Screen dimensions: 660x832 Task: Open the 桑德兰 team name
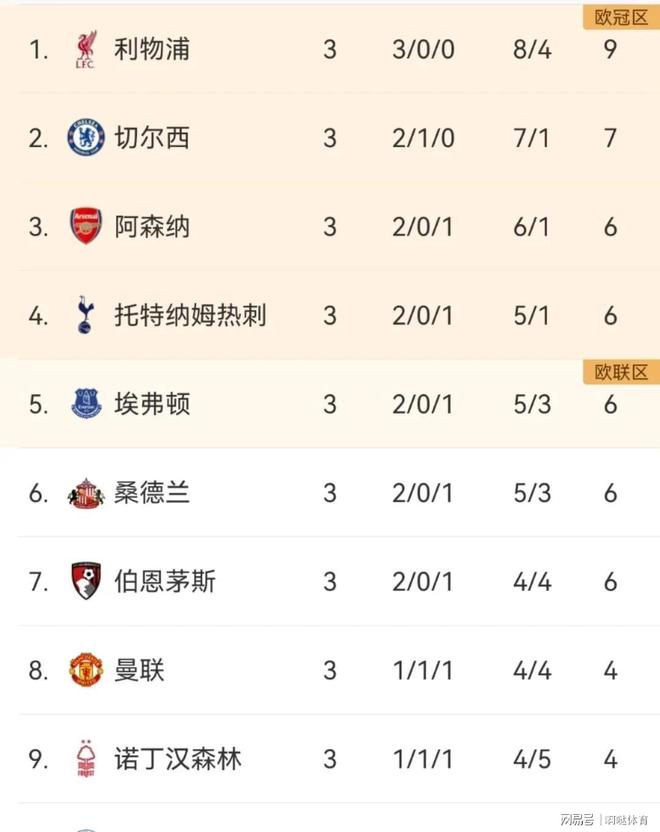(152, 493)
